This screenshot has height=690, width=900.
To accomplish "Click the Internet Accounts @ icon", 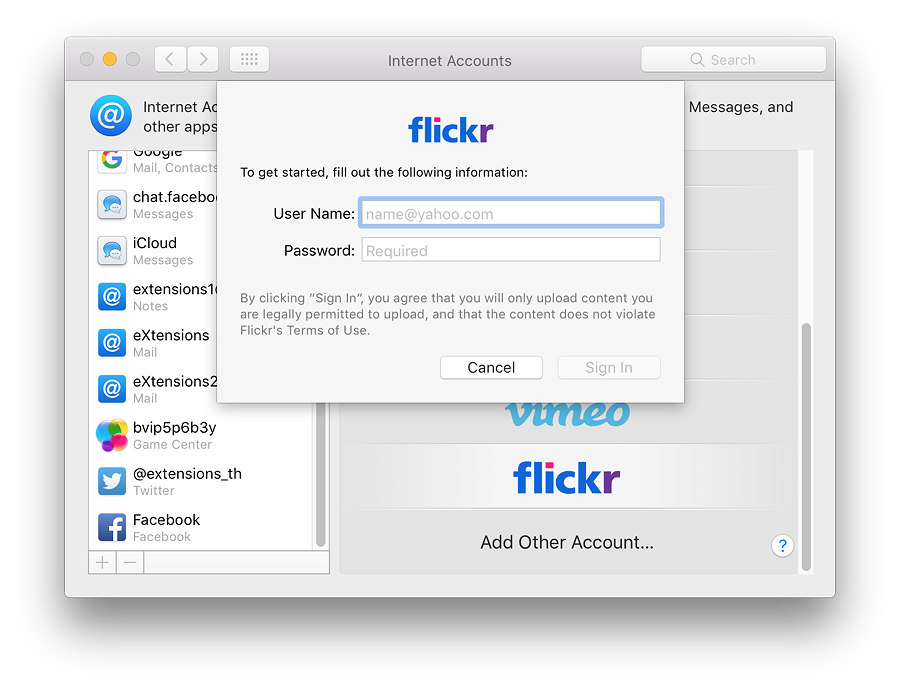I will pyautogui.click(x=111, y=115).
